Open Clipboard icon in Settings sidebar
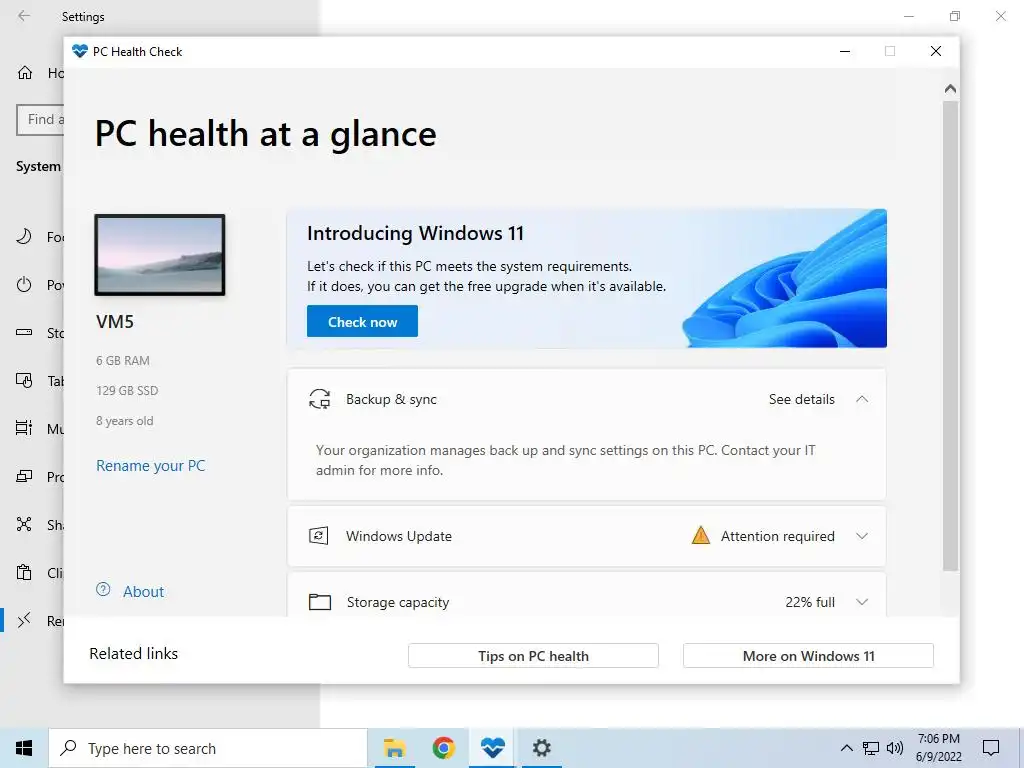 pyautogui.click(x=24, y=573)
